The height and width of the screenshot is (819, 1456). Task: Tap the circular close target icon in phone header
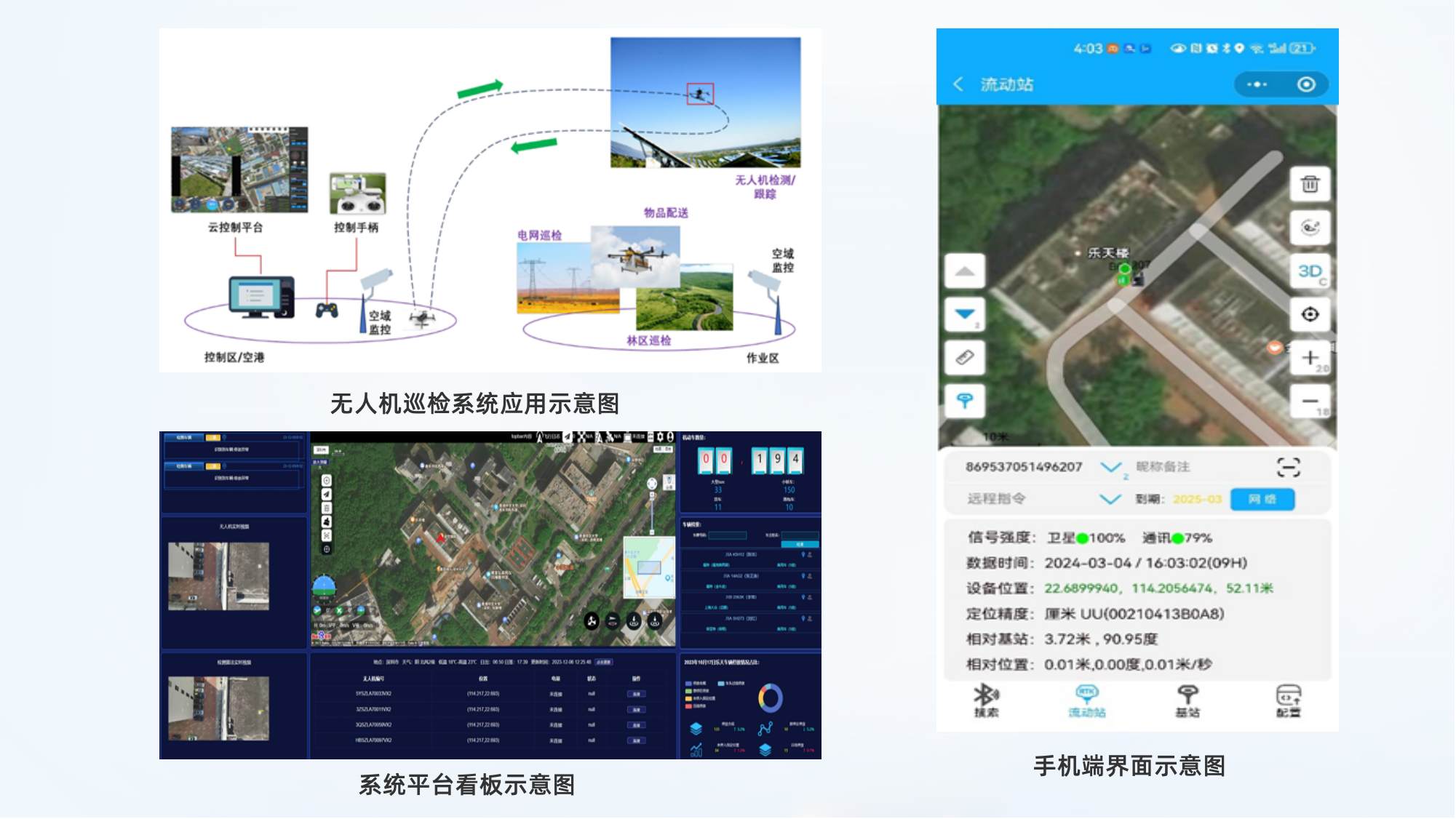tap(1306, 84)
